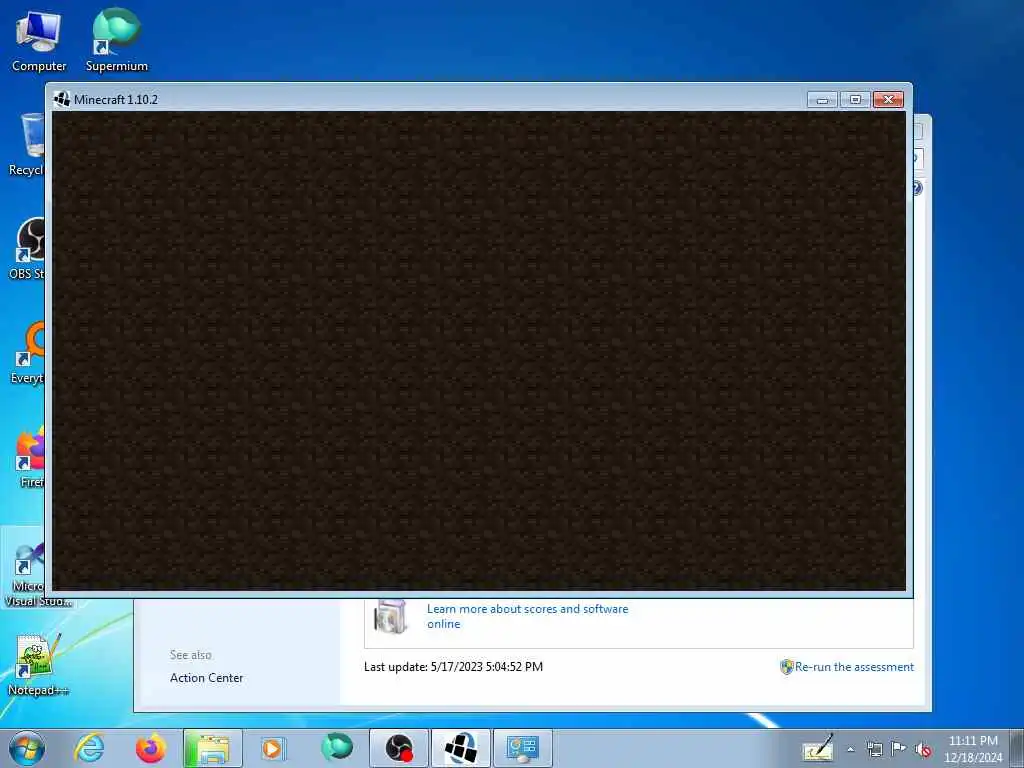Open the Action Center flag tray icon
The width and height of the screenshot is (1024, 768).
(x=899, y=749)
